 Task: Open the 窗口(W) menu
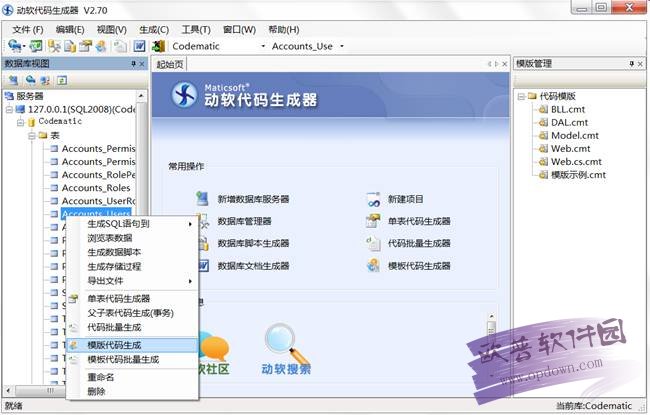click(x=239, y=30)
